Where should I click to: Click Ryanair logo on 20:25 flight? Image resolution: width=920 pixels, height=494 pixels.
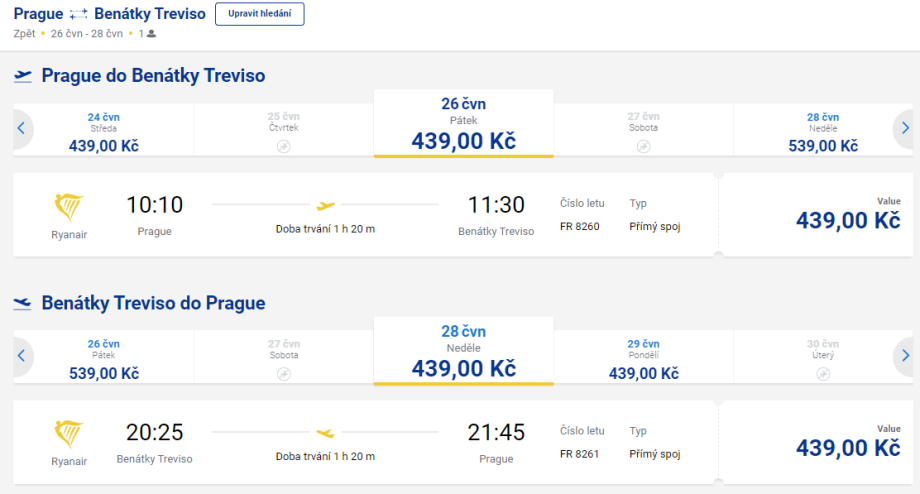click(69, 434)
